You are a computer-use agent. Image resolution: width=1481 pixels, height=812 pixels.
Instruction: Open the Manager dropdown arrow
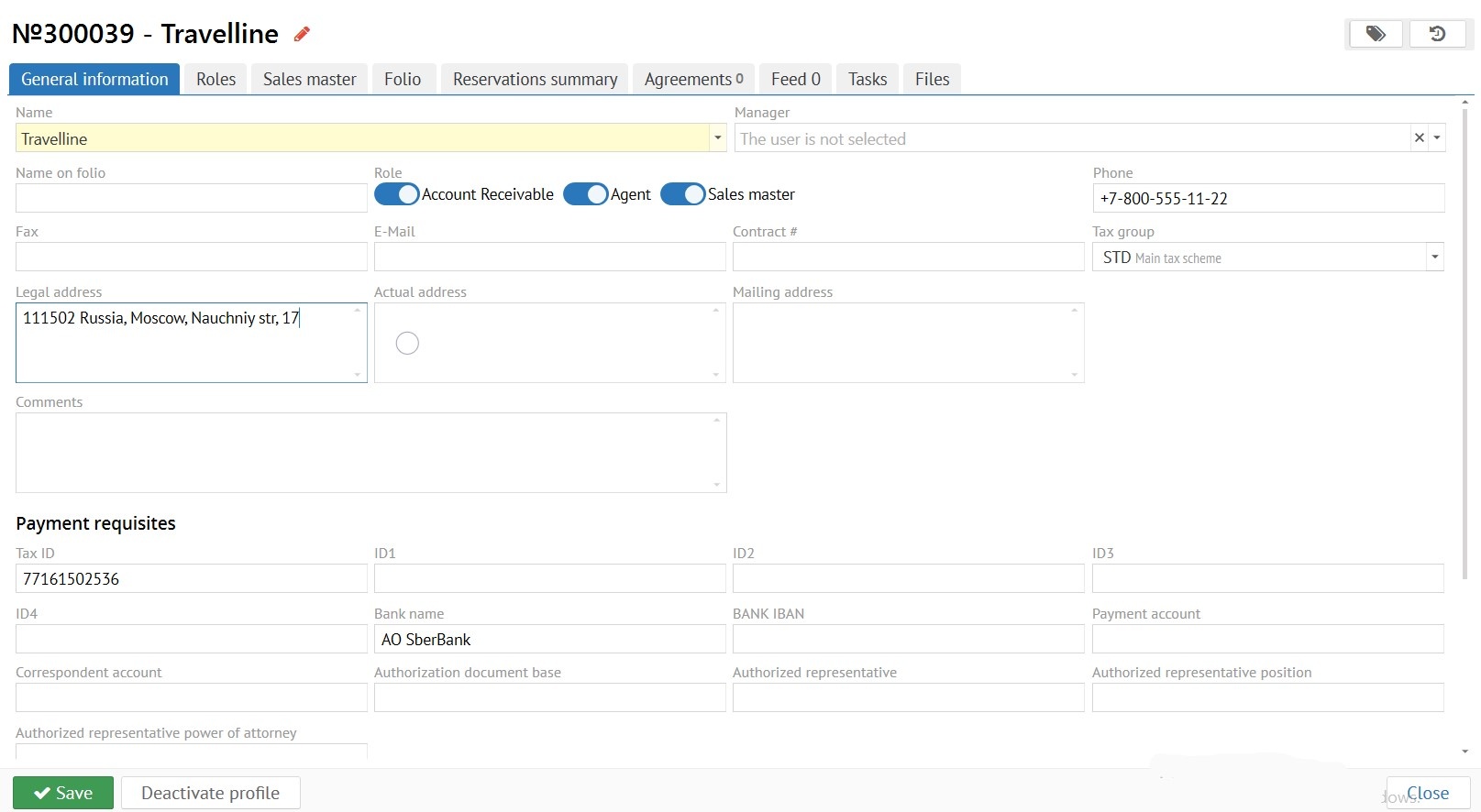click(1437, 137)
